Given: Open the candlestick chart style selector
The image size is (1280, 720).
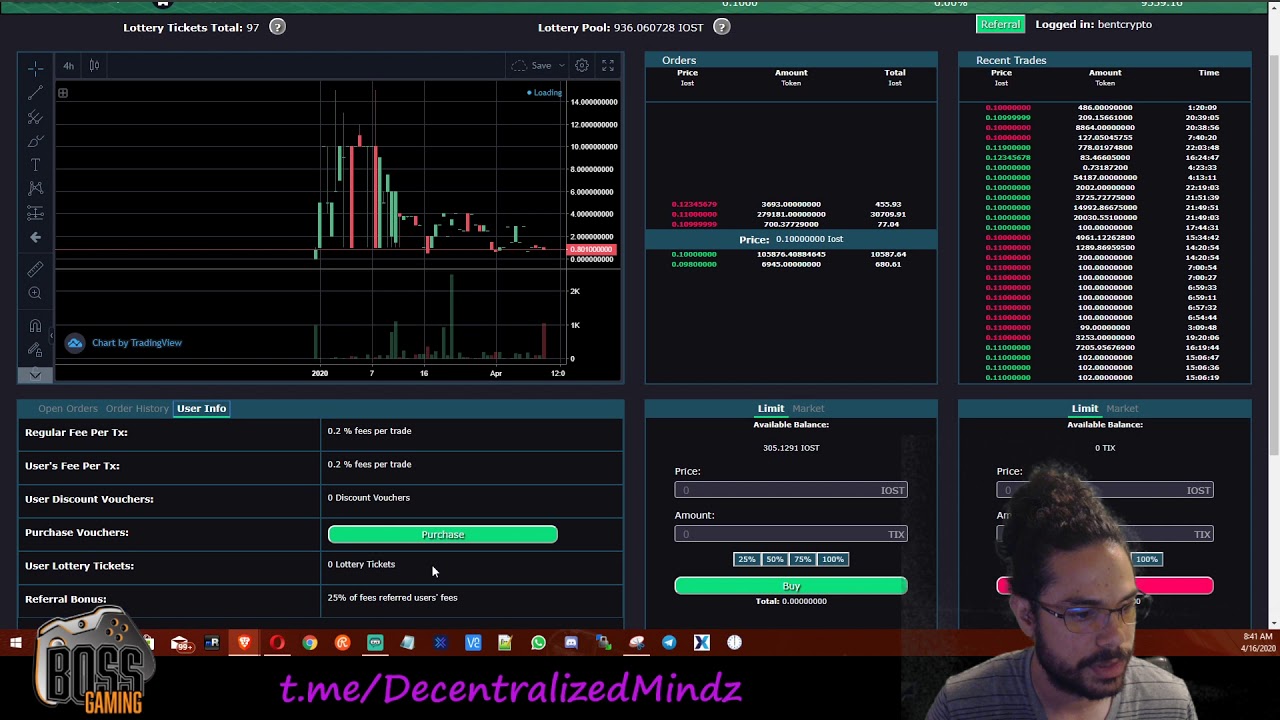Looking at the screenshot, I should (94, 66).
